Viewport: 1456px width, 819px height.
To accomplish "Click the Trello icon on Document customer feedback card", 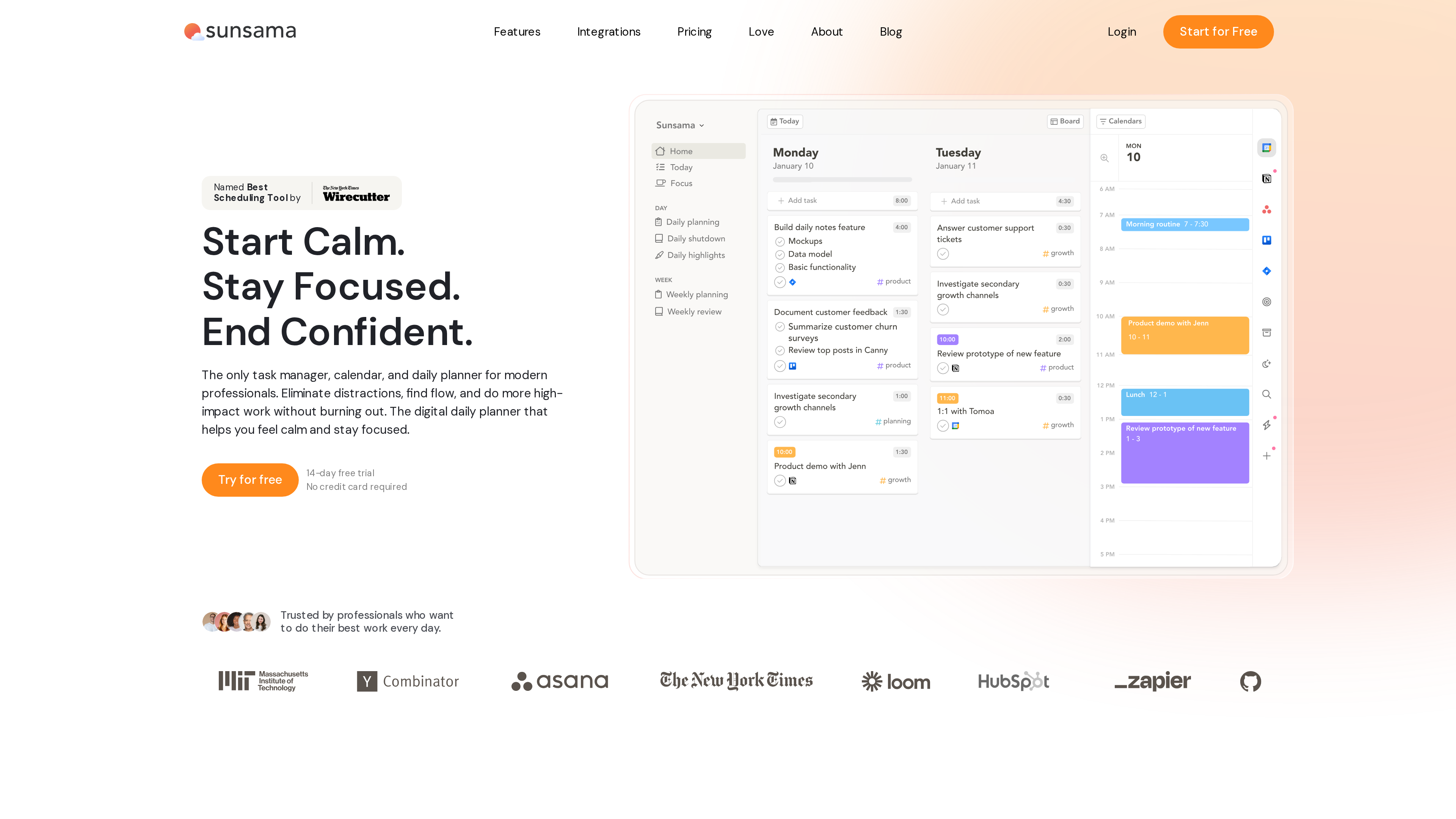I will tap(792, 366).
